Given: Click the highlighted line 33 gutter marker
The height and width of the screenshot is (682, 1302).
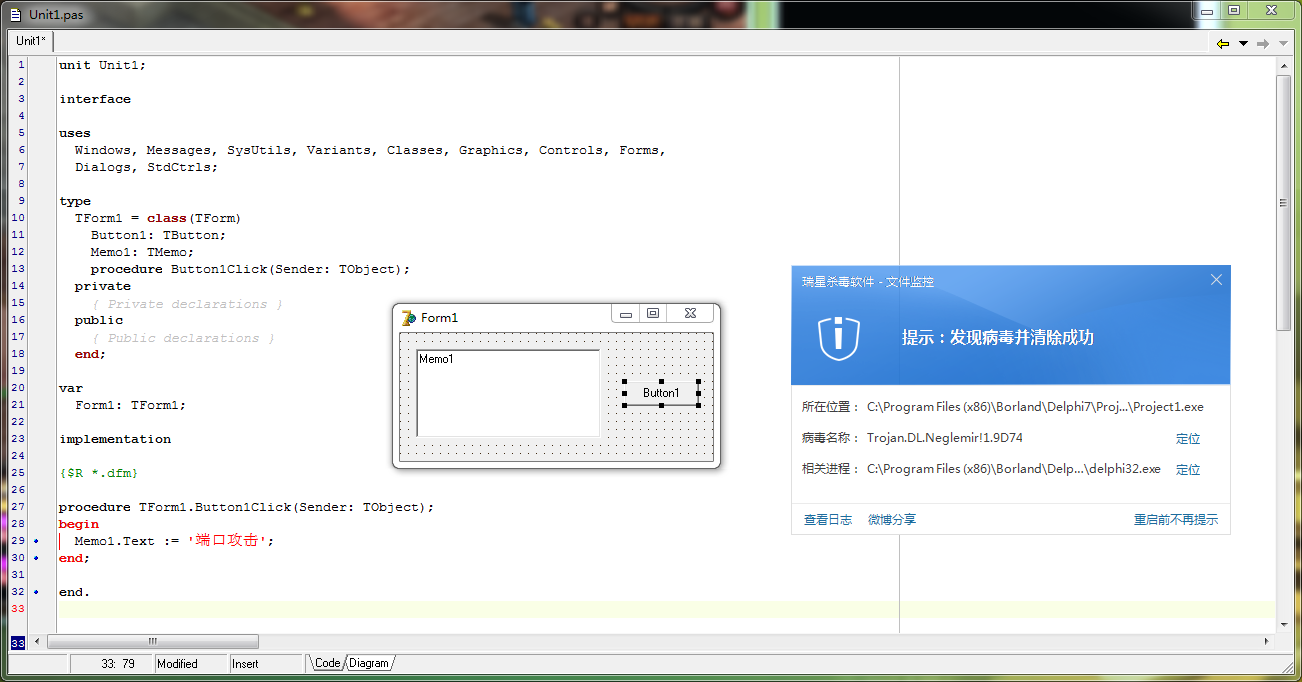Looking at the screenshot, I should point(18,609).
